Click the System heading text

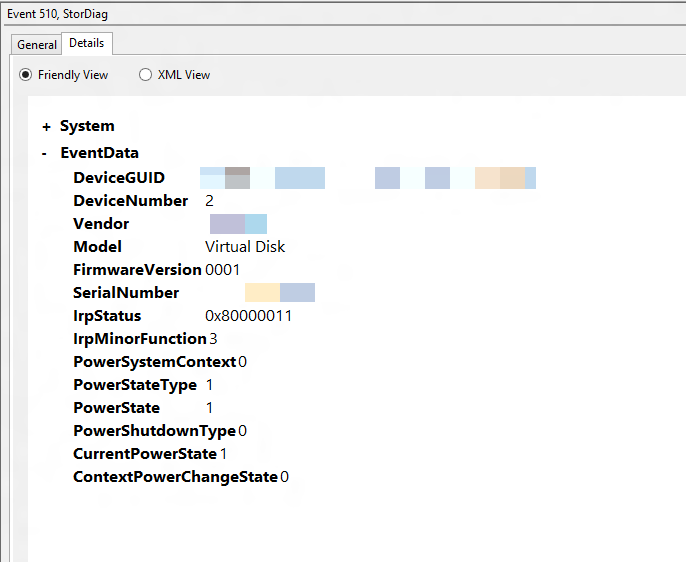pos(87,126)
